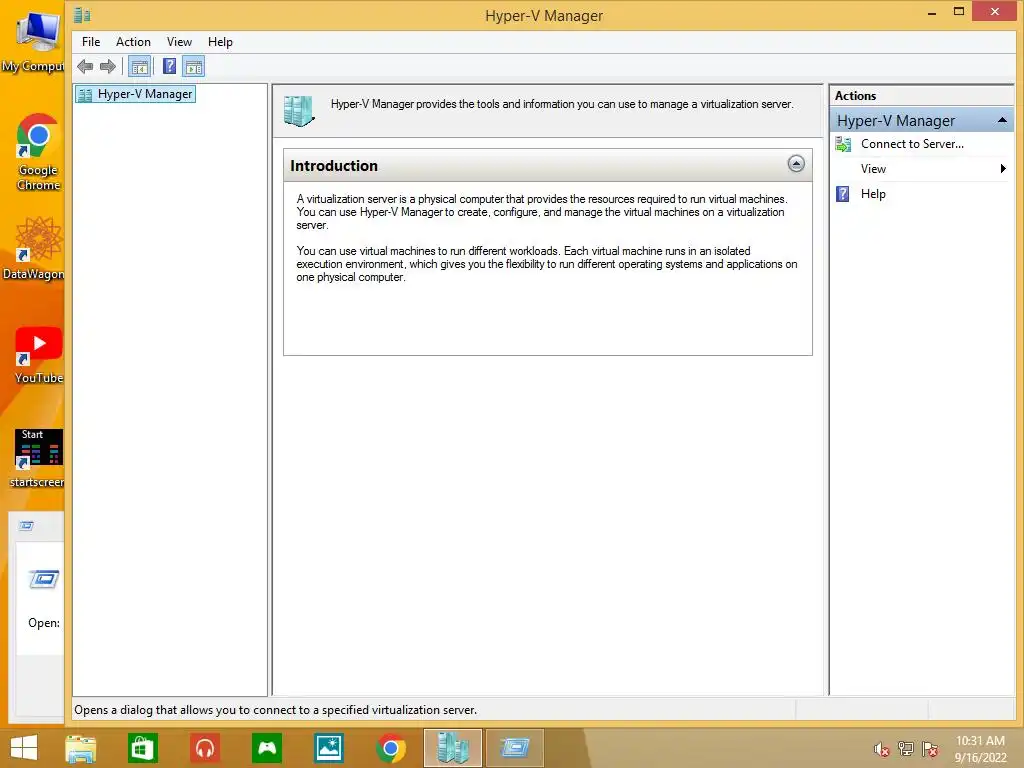Click the Actions pane header
The image size is (1024, 768).
921,95
